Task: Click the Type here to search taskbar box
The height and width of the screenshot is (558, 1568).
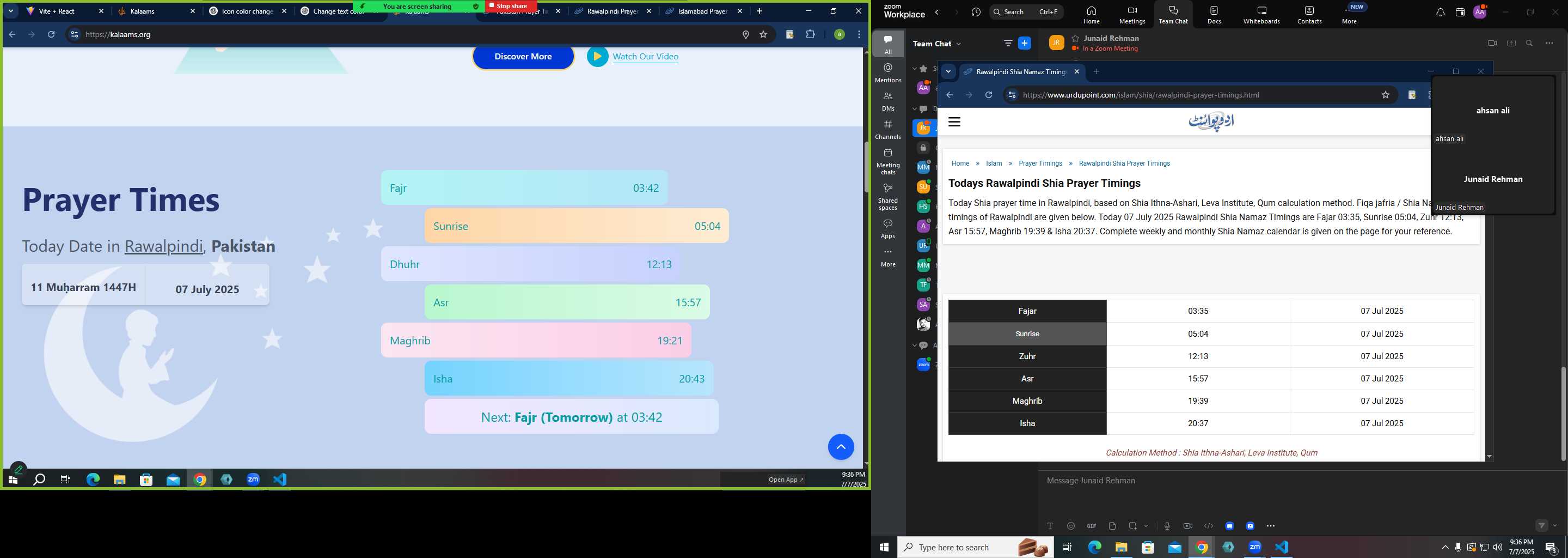Action: pyautogui.click(x=975, y=547)
